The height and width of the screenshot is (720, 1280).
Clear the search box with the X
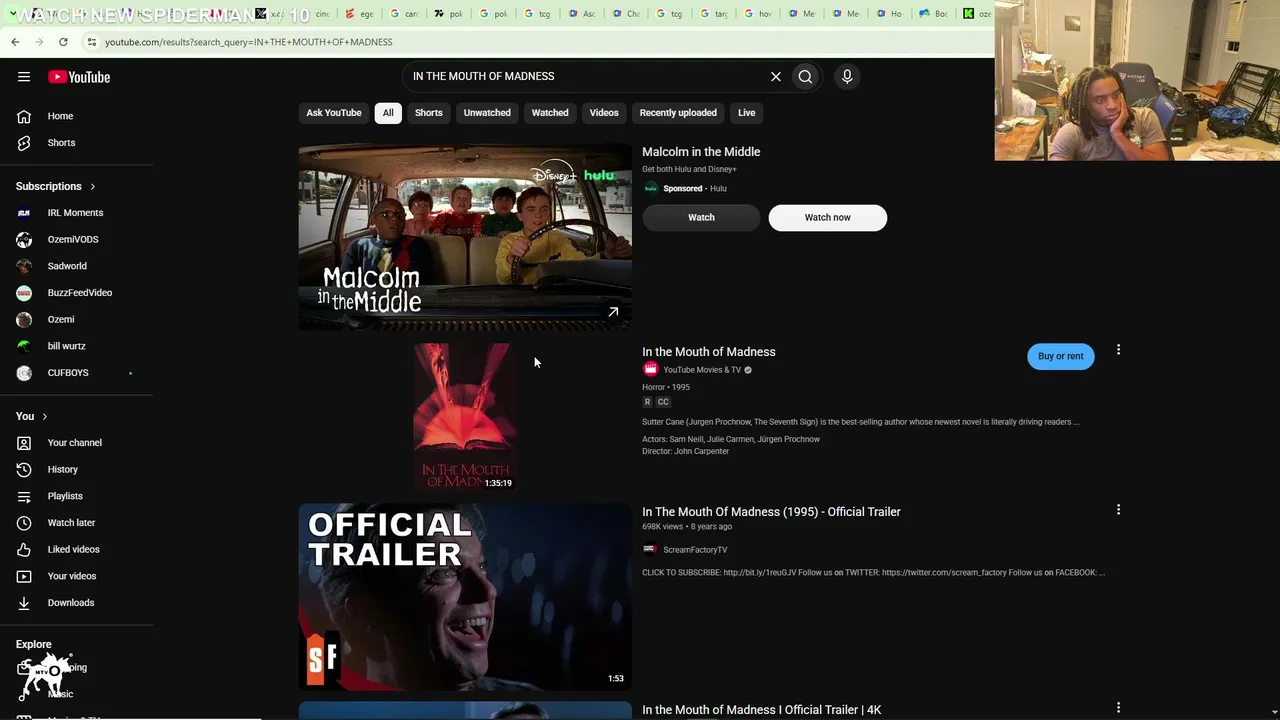pyautogui.click(x=775, y=76)
